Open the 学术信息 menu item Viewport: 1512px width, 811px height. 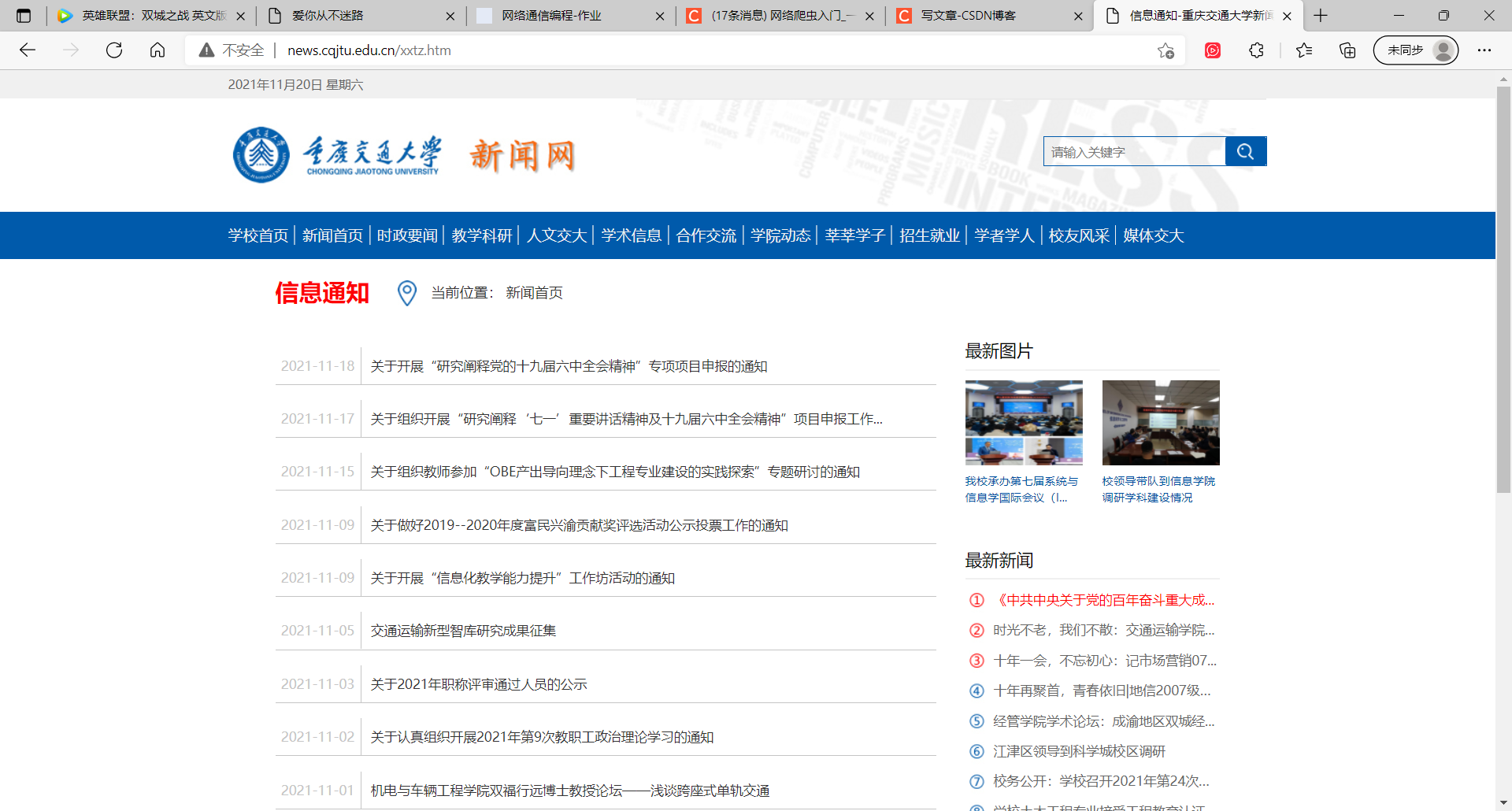[x=631, y=235]
